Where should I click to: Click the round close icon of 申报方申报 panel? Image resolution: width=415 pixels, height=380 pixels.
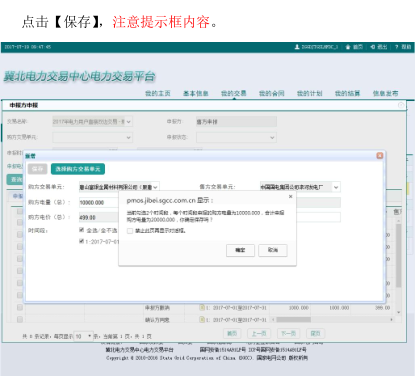click(401, 105)
